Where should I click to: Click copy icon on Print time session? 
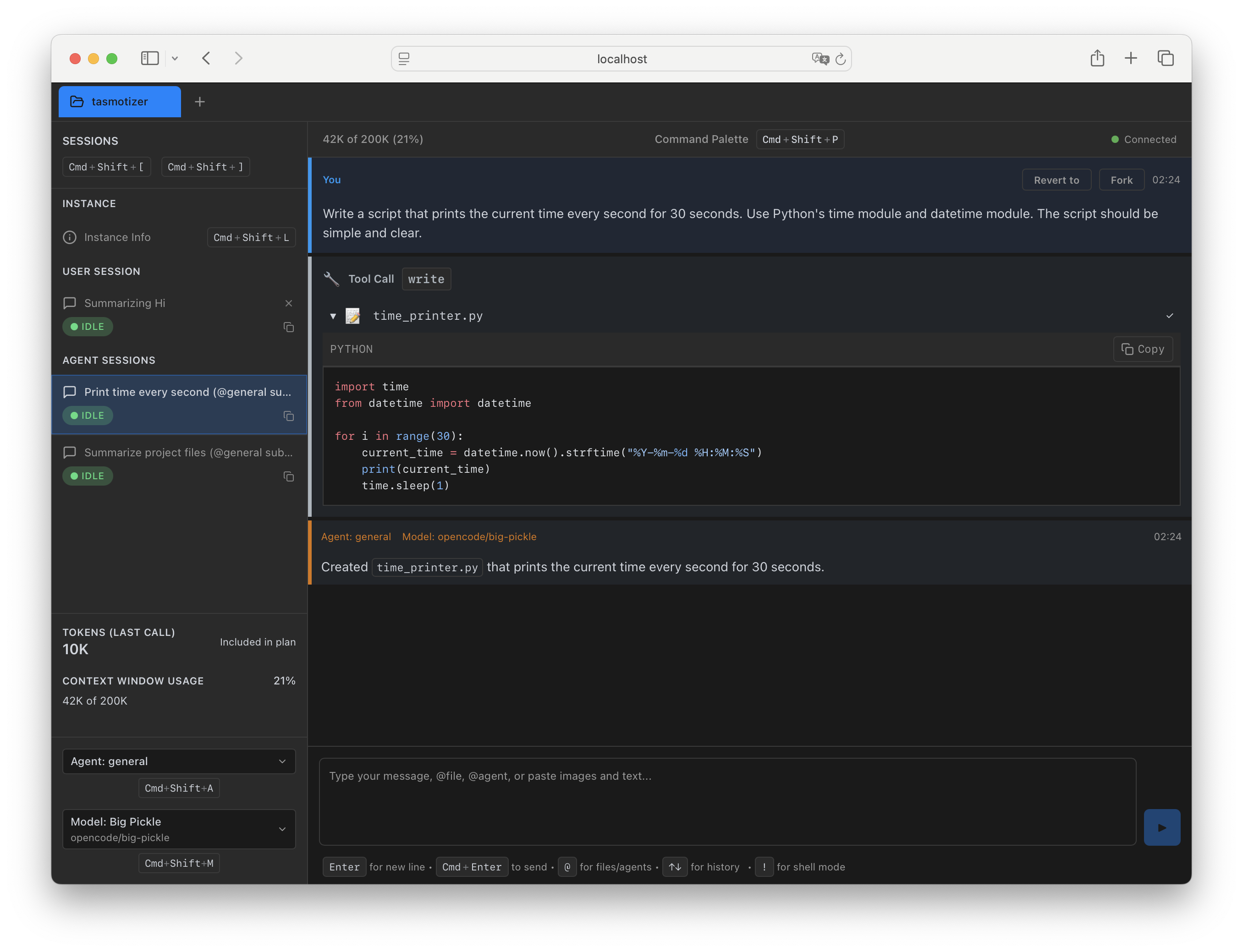[x=288, y=416]
